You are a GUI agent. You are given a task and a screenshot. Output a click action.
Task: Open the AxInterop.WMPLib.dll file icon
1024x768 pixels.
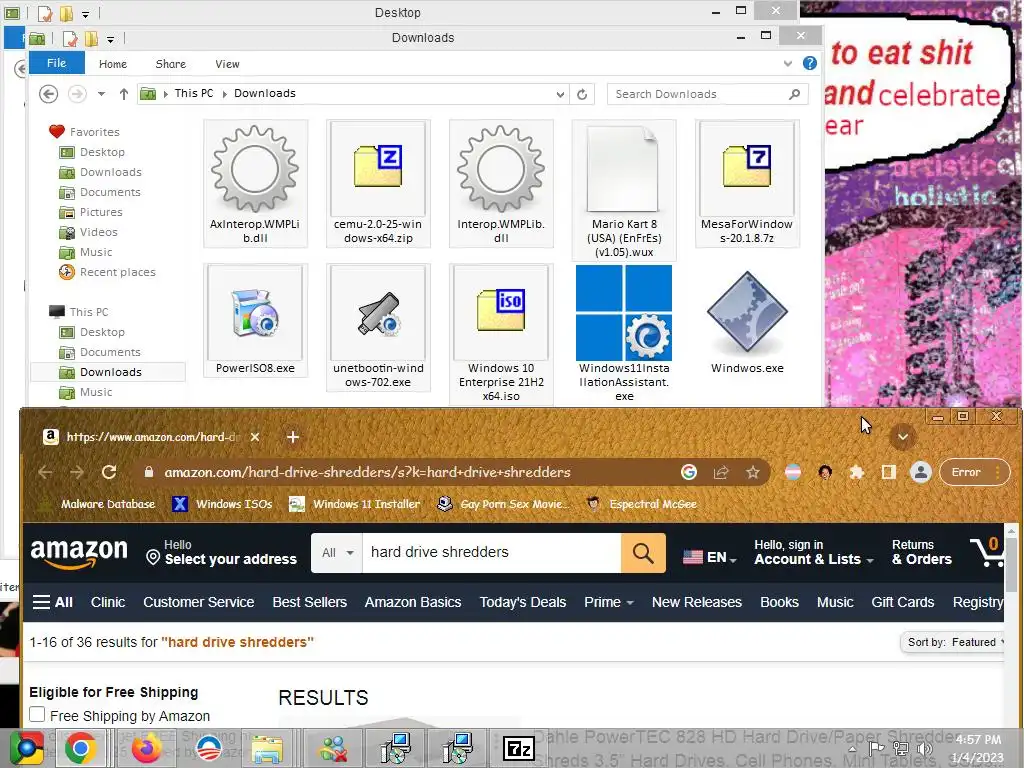coord(255,168)
